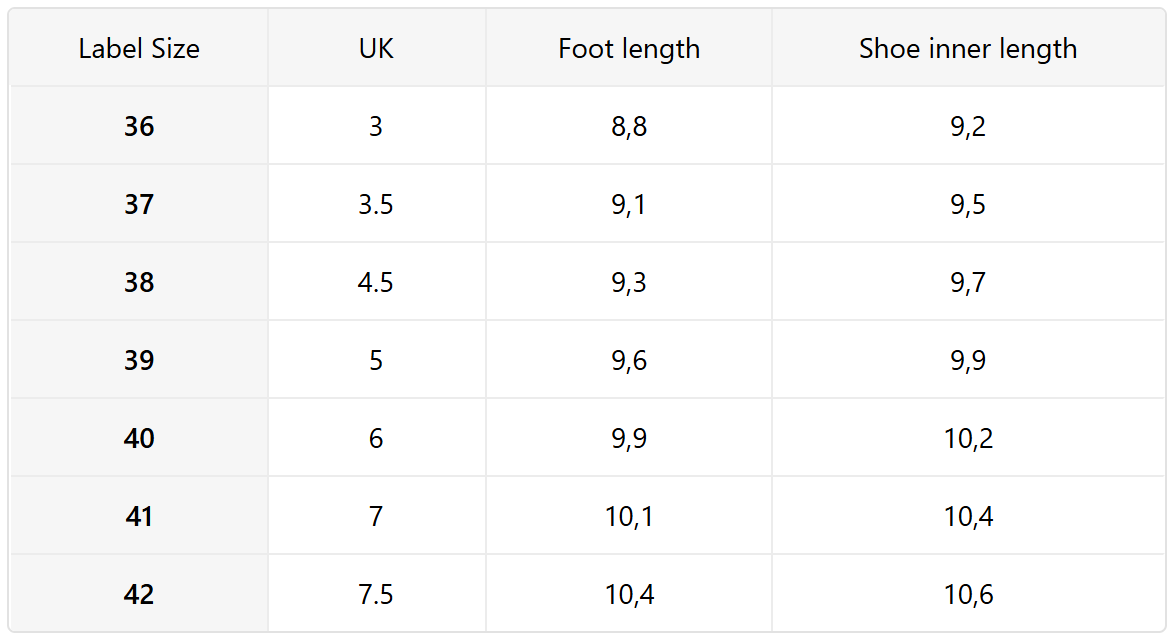Click foot length 9,3 cell
The image size is (1174, 641).
coord(629,283)
